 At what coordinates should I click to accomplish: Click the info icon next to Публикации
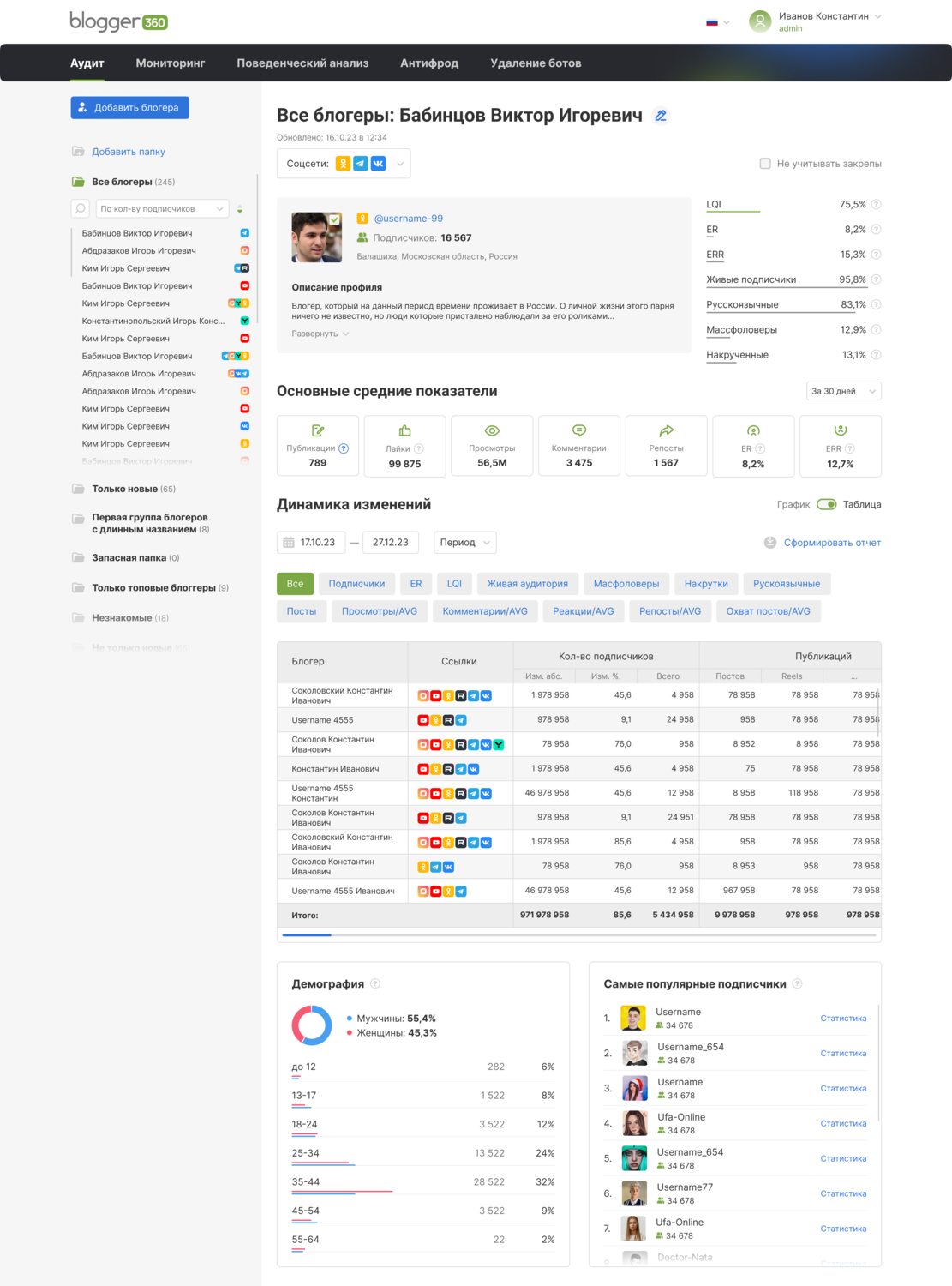point(344,448)
